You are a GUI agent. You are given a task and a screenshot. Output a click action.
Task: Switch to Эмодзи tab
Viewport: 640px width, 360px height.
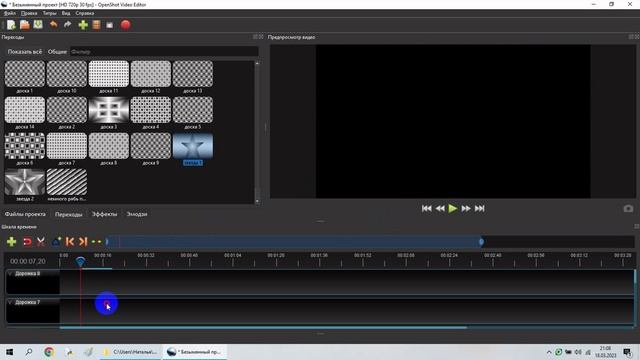click(x=137, y=214)
